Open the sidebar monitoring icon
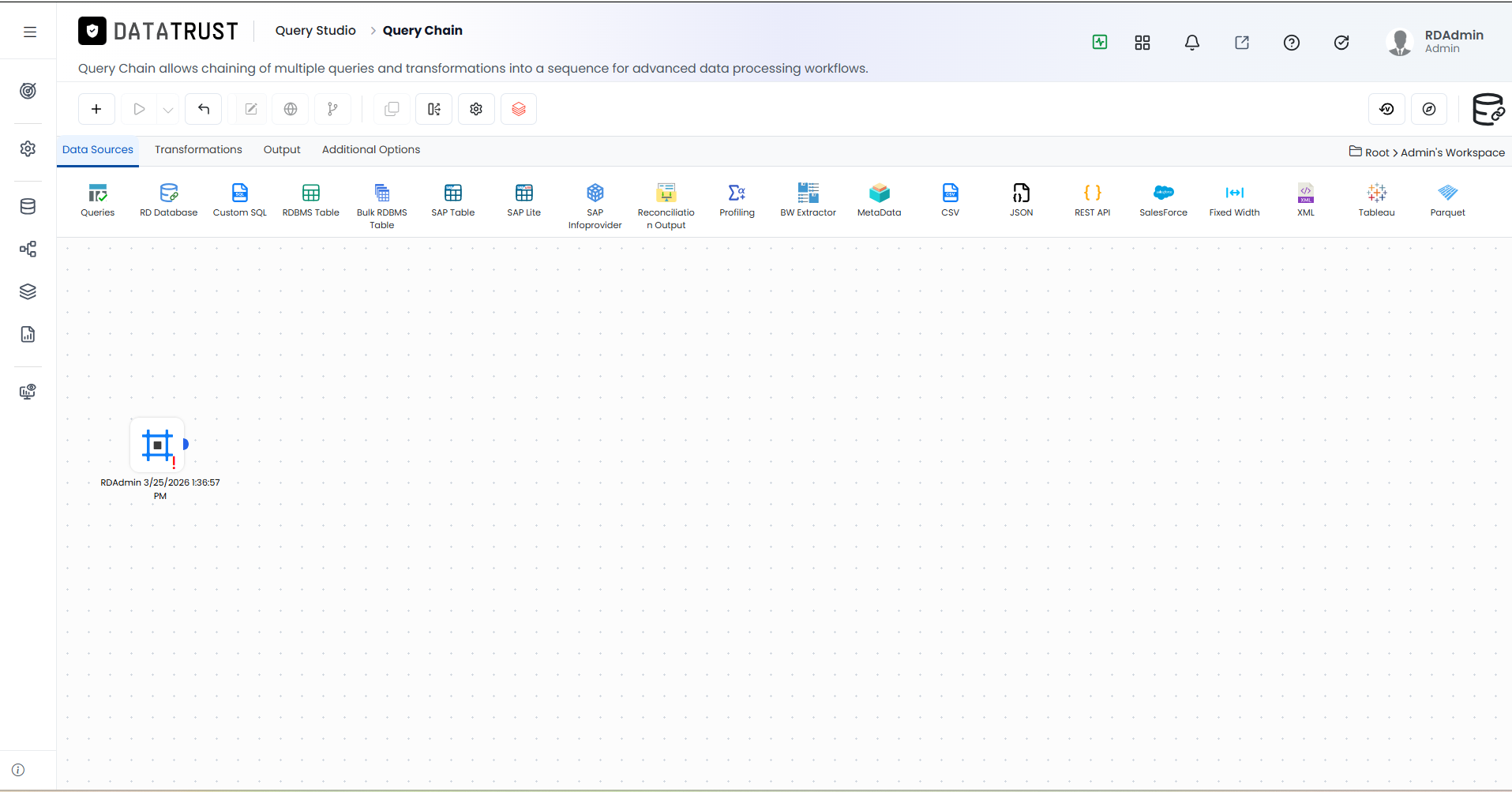The image size is (1512, 792). 28,392
